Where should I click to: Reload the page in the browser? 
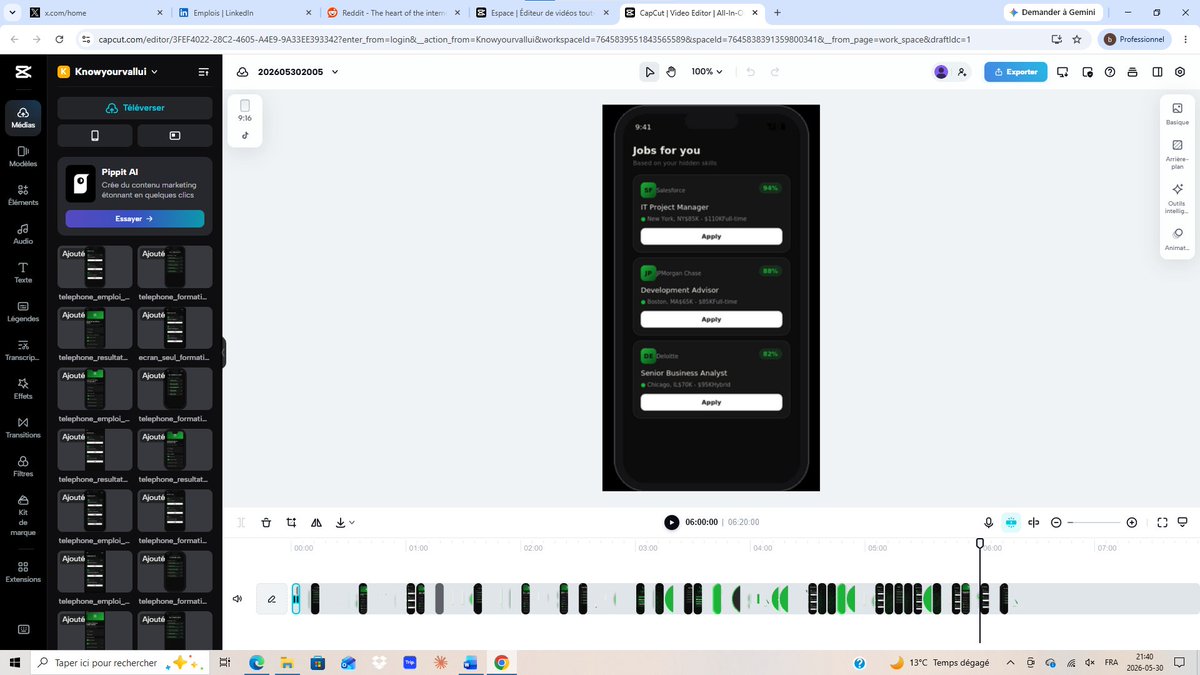[60, 39]
